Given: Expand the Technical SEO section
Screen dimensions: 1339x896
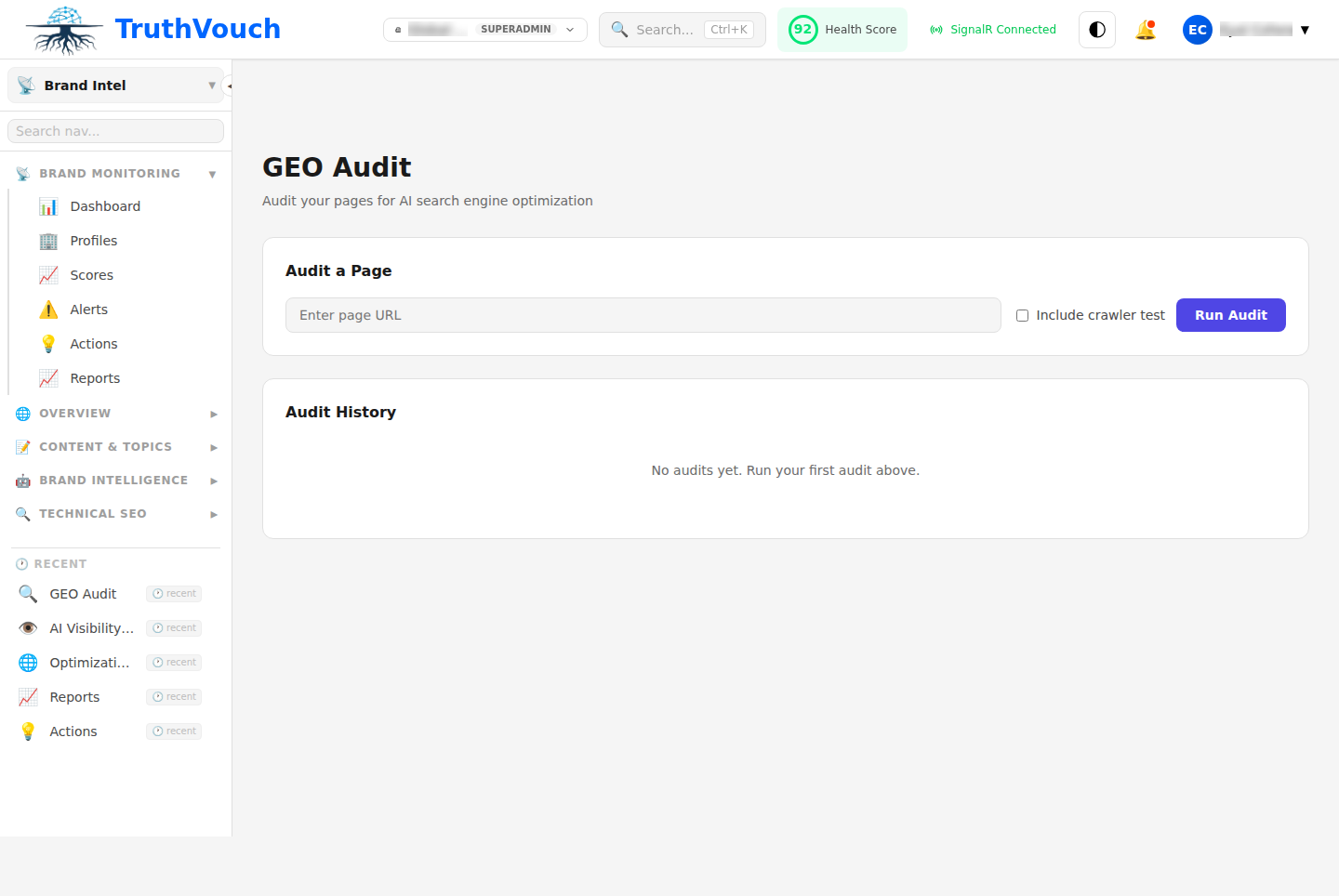Looking at the screenshot, I should (93, 513).
